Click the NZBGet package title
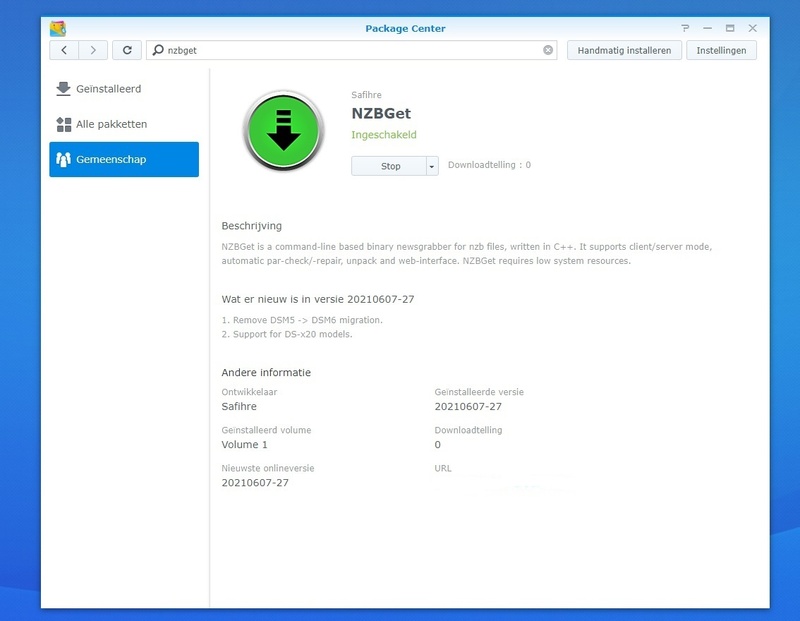This screenshot has width=800, height=621. (x=381, y=113)
